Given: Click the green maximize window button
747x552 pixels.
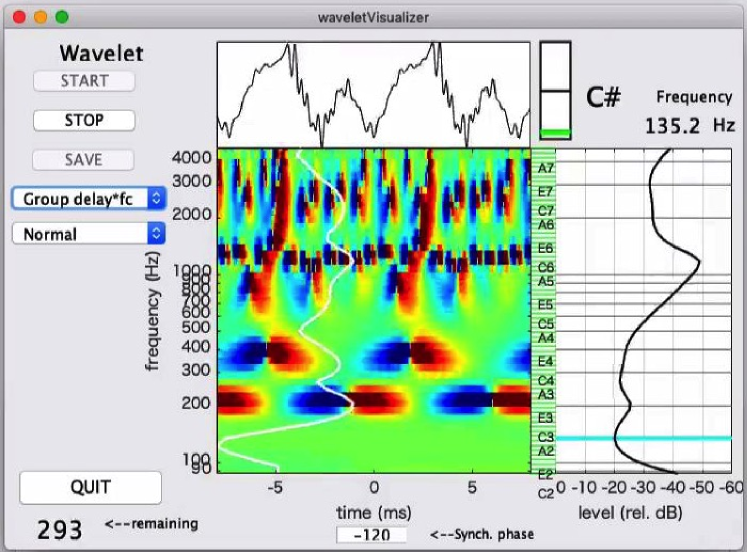Looking at the screenshot, I should click(62, 17).
